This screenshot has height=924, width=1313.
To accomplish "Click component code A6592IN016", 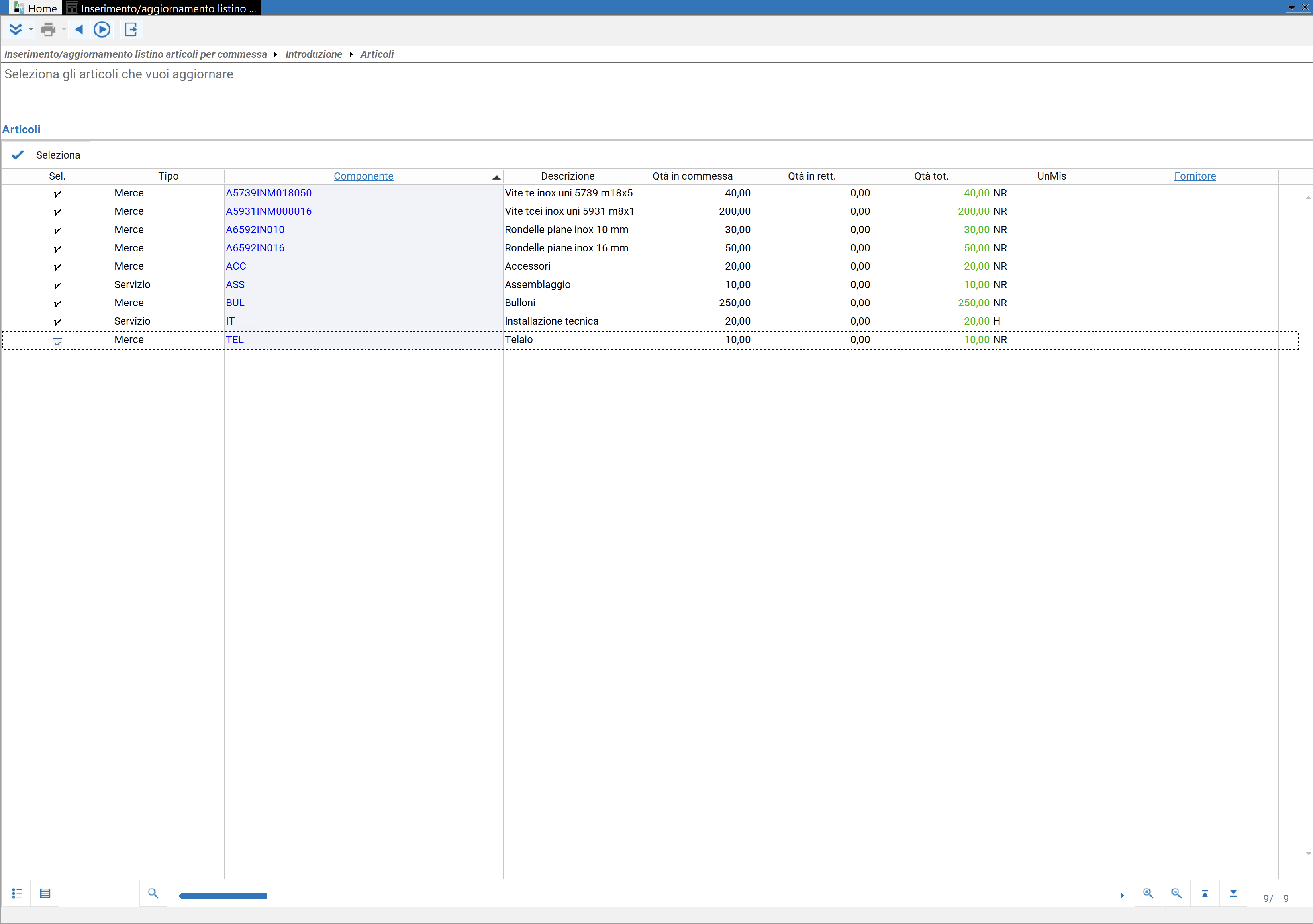I will (255, 248).
